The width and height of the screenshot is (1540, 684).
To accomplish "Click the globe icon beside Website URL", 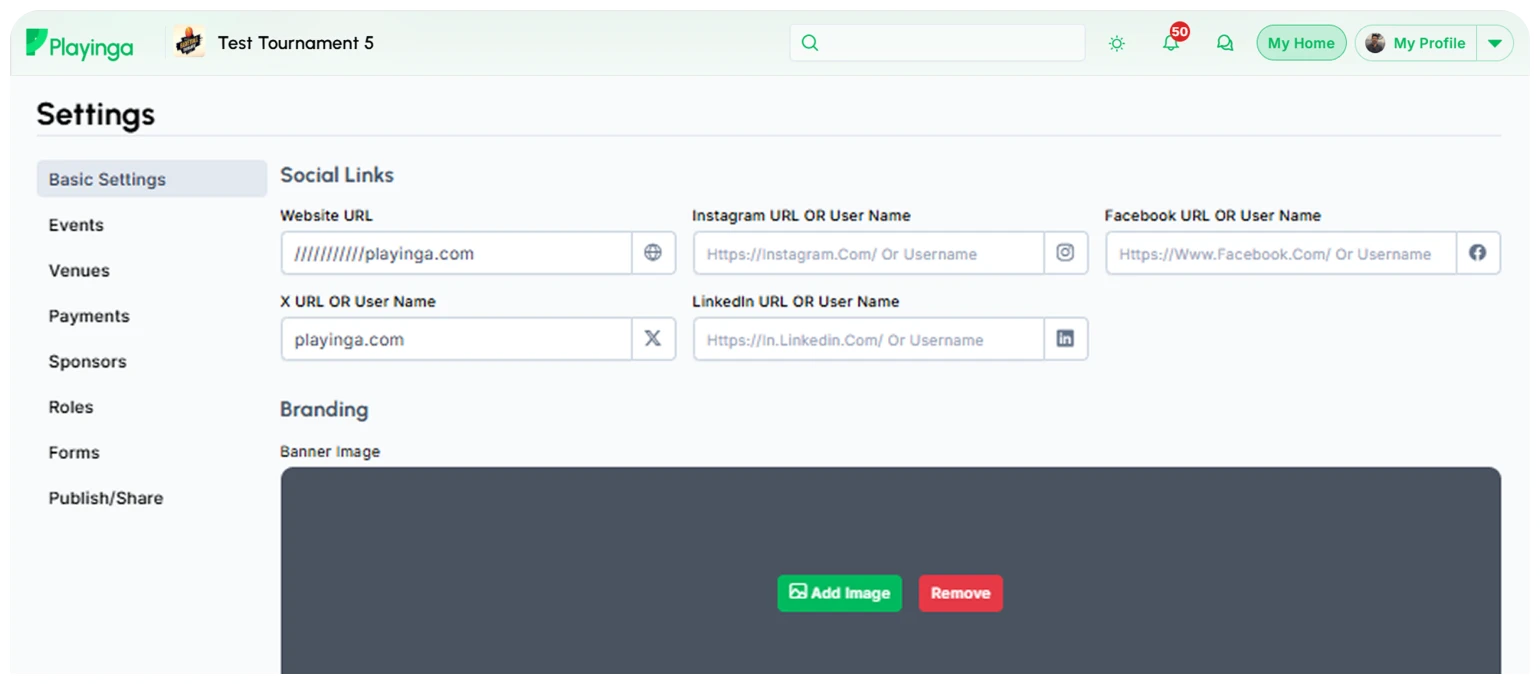I will 653,253.
